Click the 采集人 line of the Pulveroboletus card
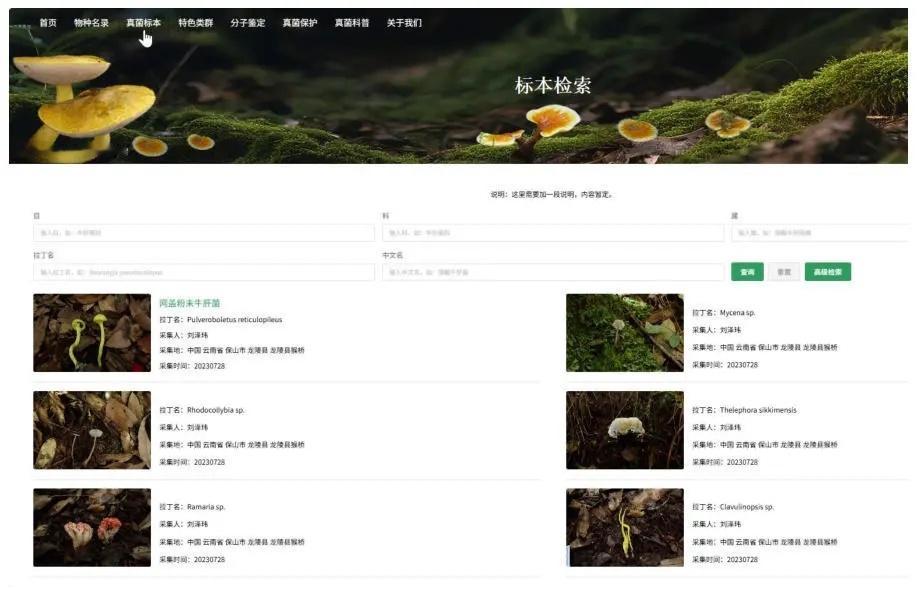Viewport: 919px width, 589px height. [183, 335]
